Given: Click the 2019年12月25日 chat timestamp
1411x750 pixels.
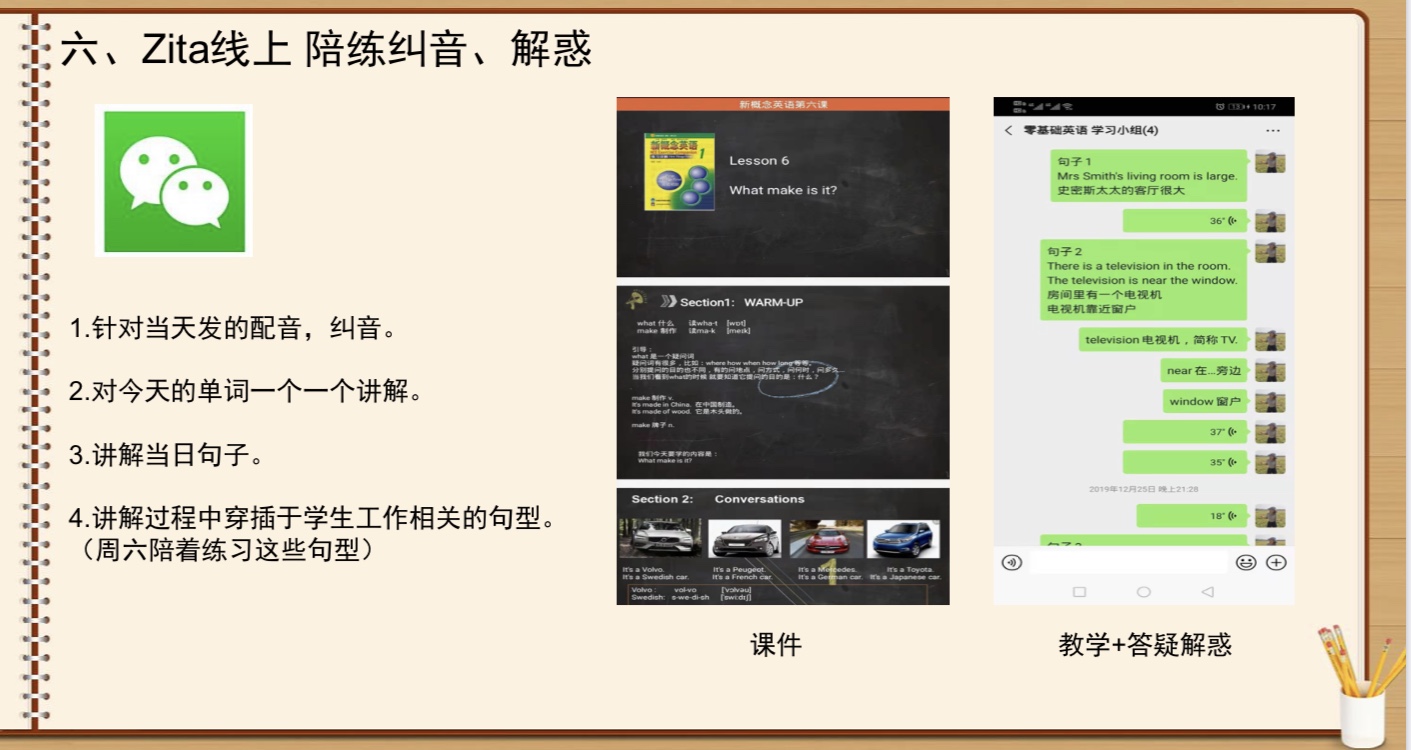Looking at the screenshot, I should tap(1144, 489).
